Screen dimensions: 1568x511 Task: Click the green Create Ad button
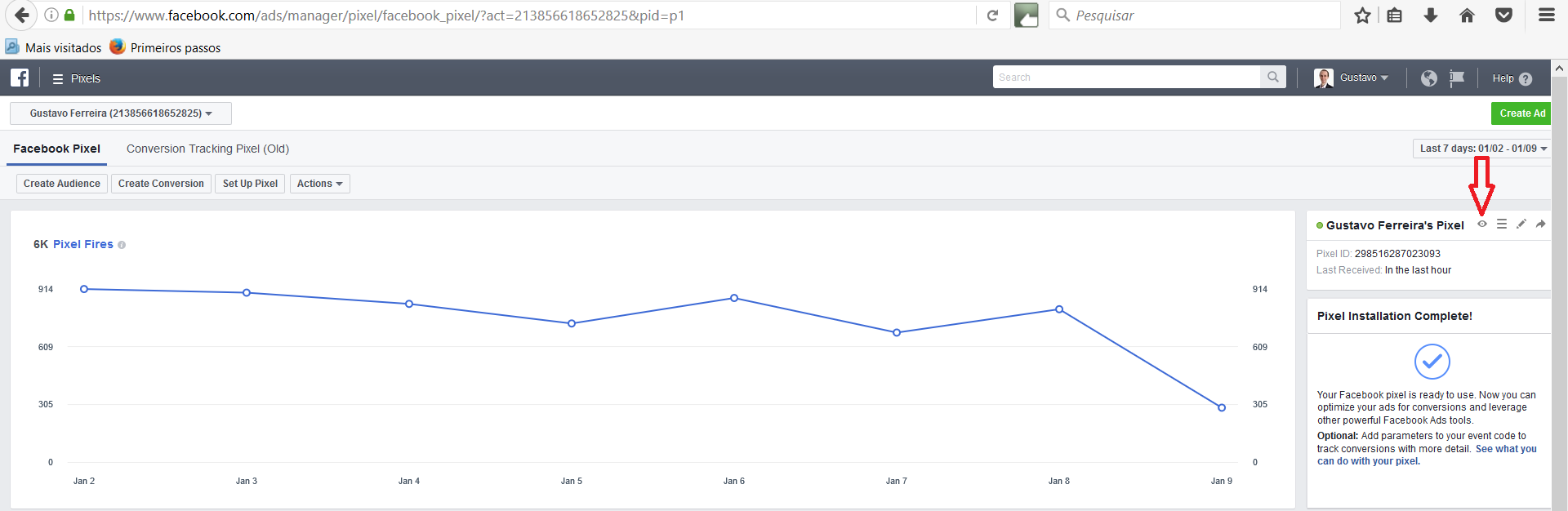pos(1521,113)
